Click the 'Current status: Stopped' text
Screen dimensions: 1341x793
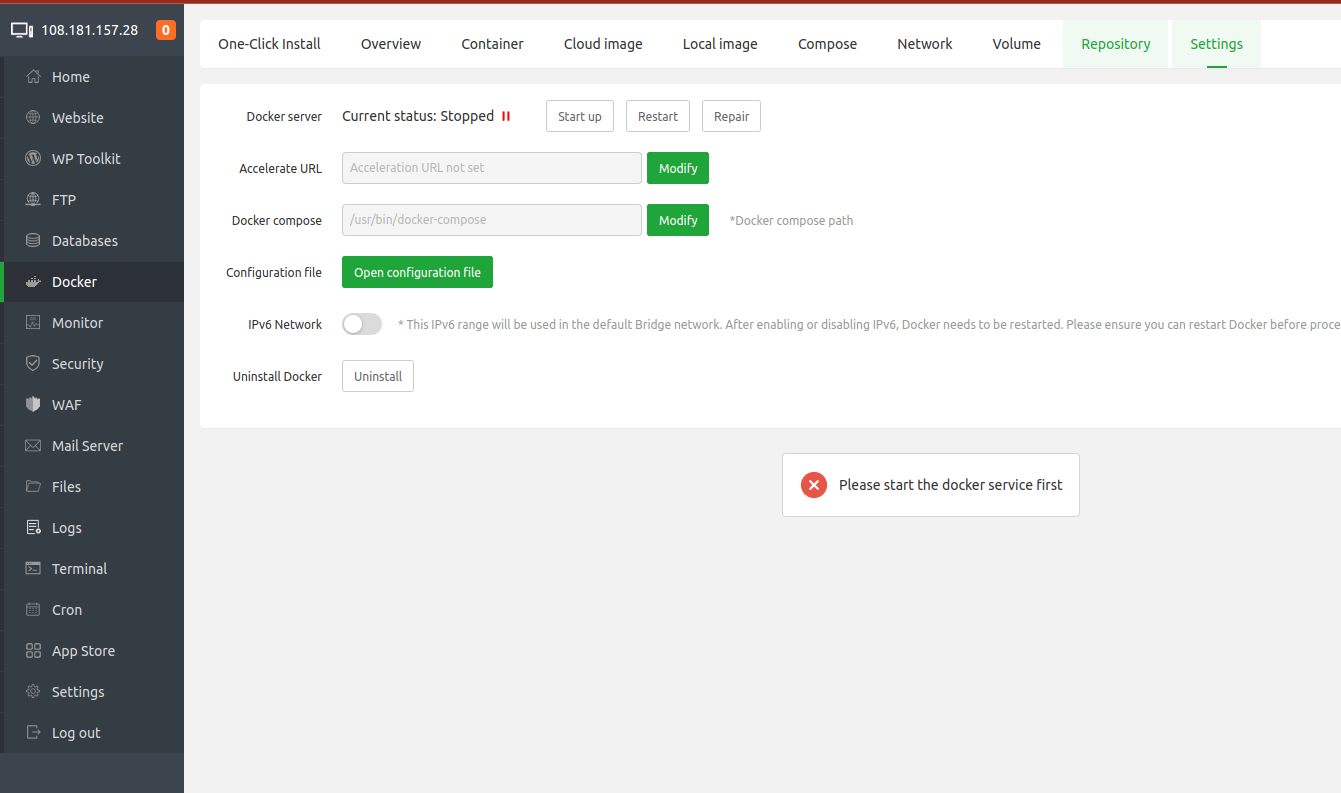tap(418, 116)
